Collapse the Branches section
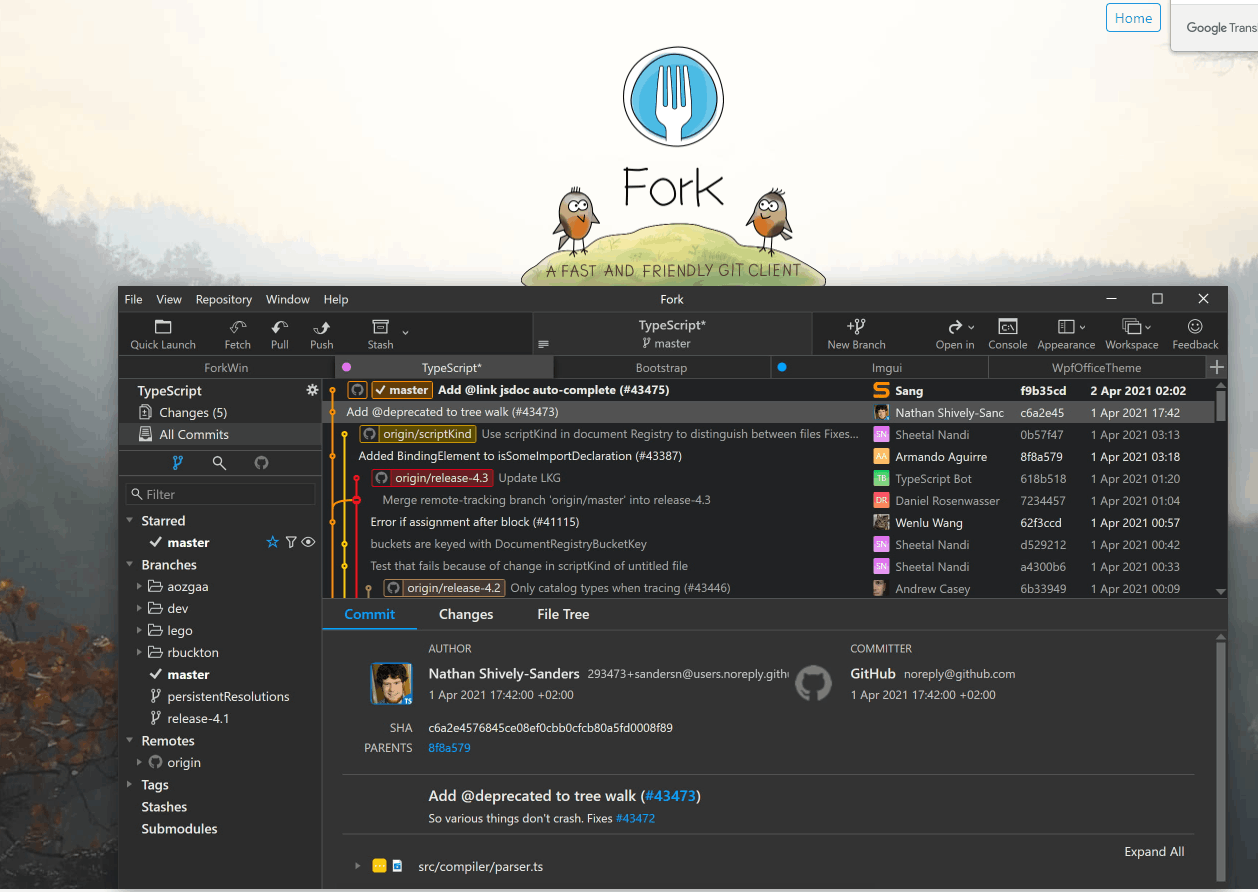The height and width of the screenshot is (892, 1258). (130, 564)
